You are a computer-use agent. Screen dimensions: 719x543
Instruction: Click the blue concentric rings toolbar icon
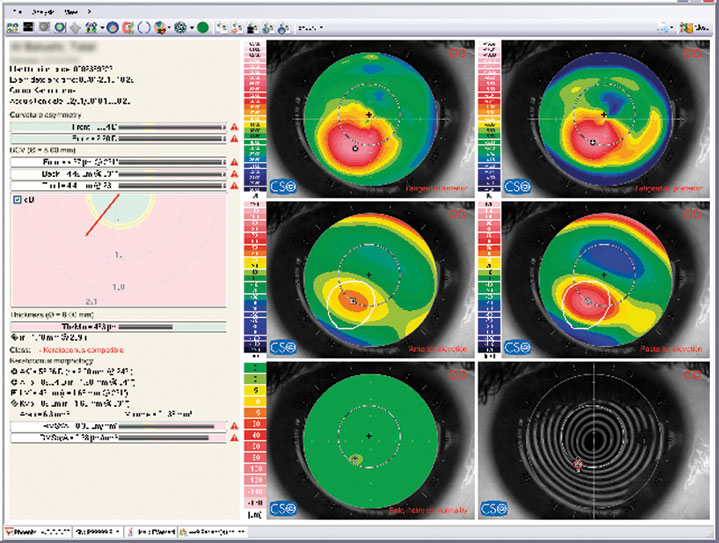[x=113, y=27]
